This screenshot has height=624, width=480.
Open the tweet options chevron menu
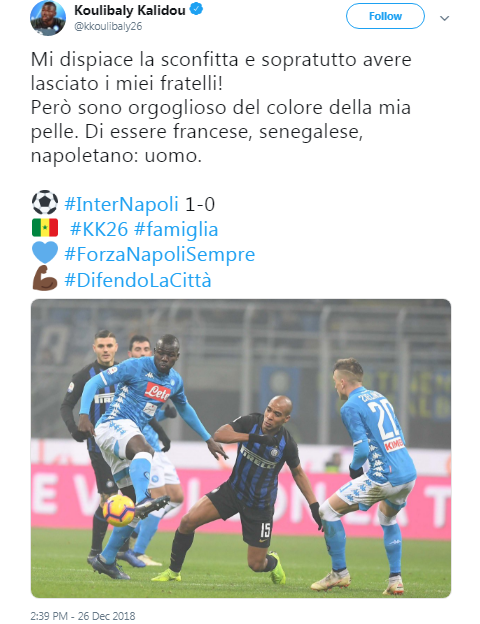point(444,18)
